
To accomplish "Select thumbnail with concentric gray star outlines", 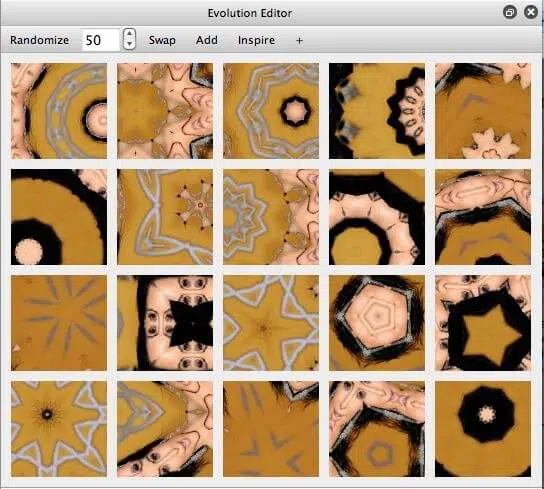I will (x=271, y=217).
